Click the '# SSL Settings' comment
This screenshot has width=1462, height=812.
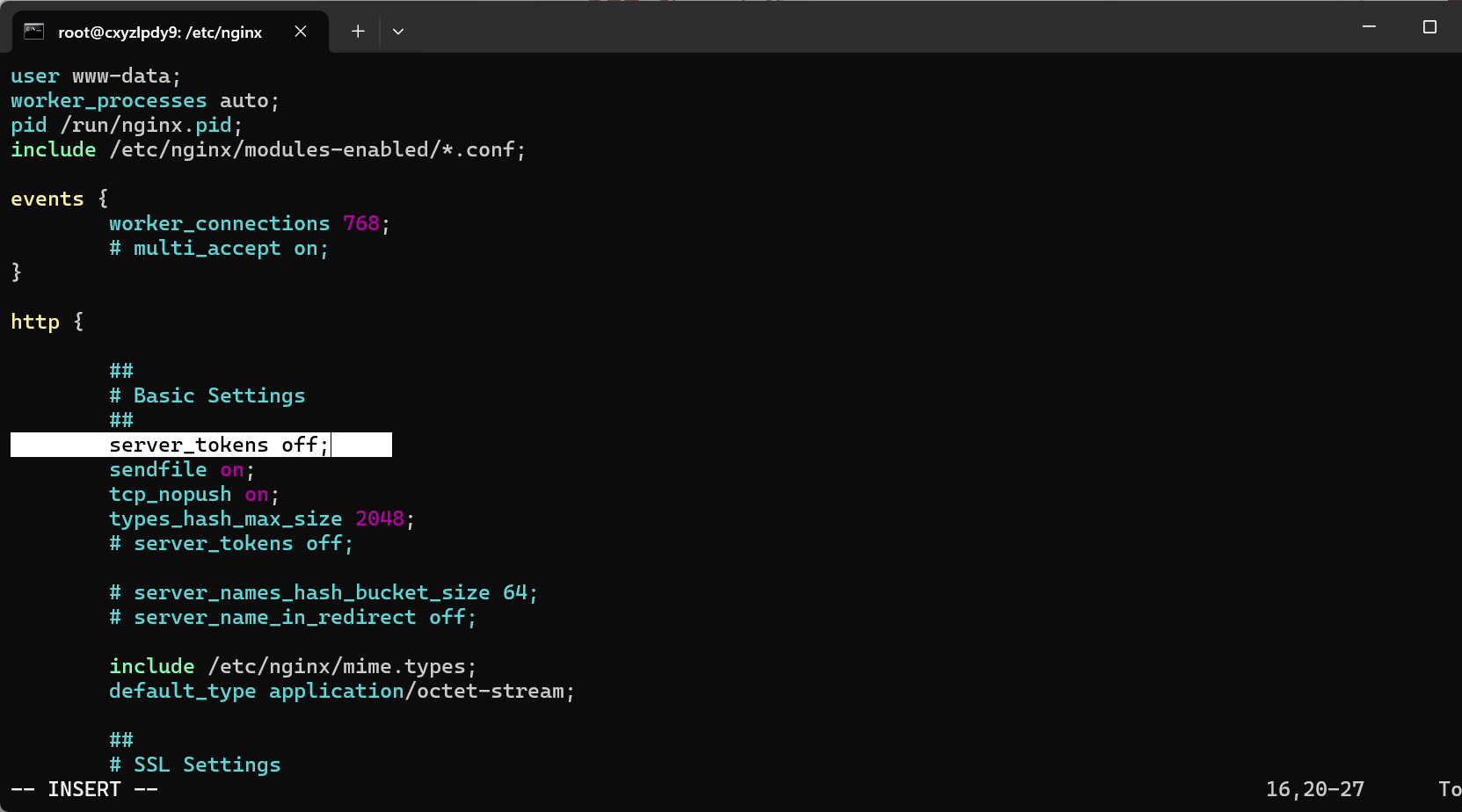click(195, 765)
